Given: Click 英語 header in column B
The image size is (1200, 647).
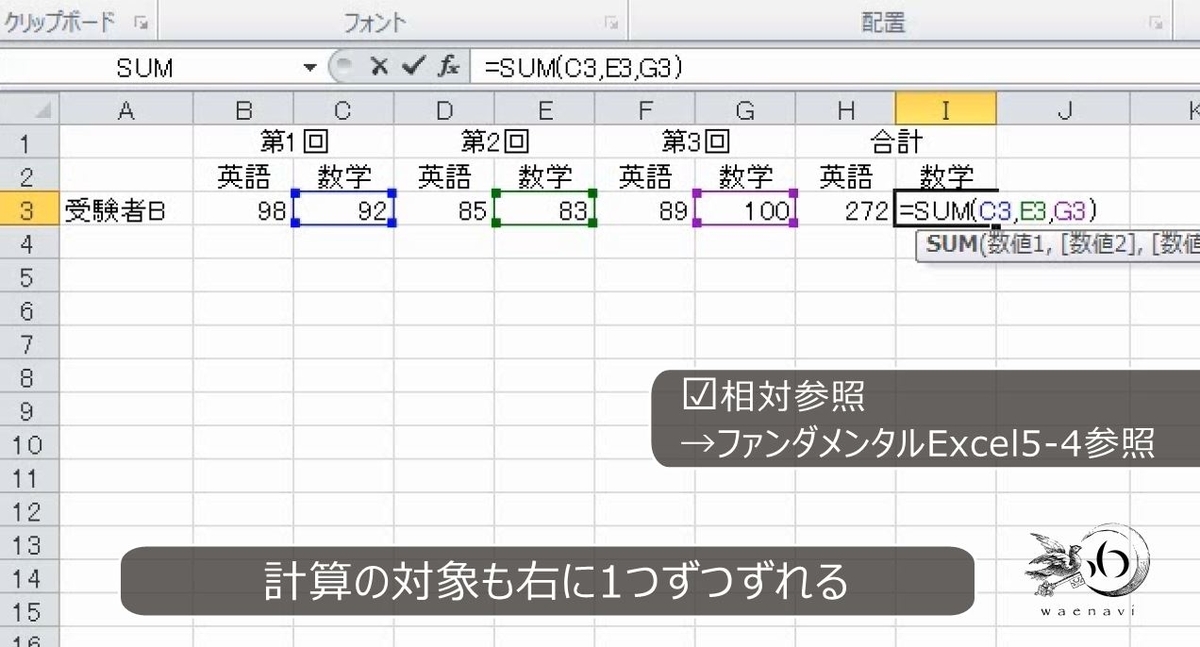Looking at the screenshot, I should (243, 177).
